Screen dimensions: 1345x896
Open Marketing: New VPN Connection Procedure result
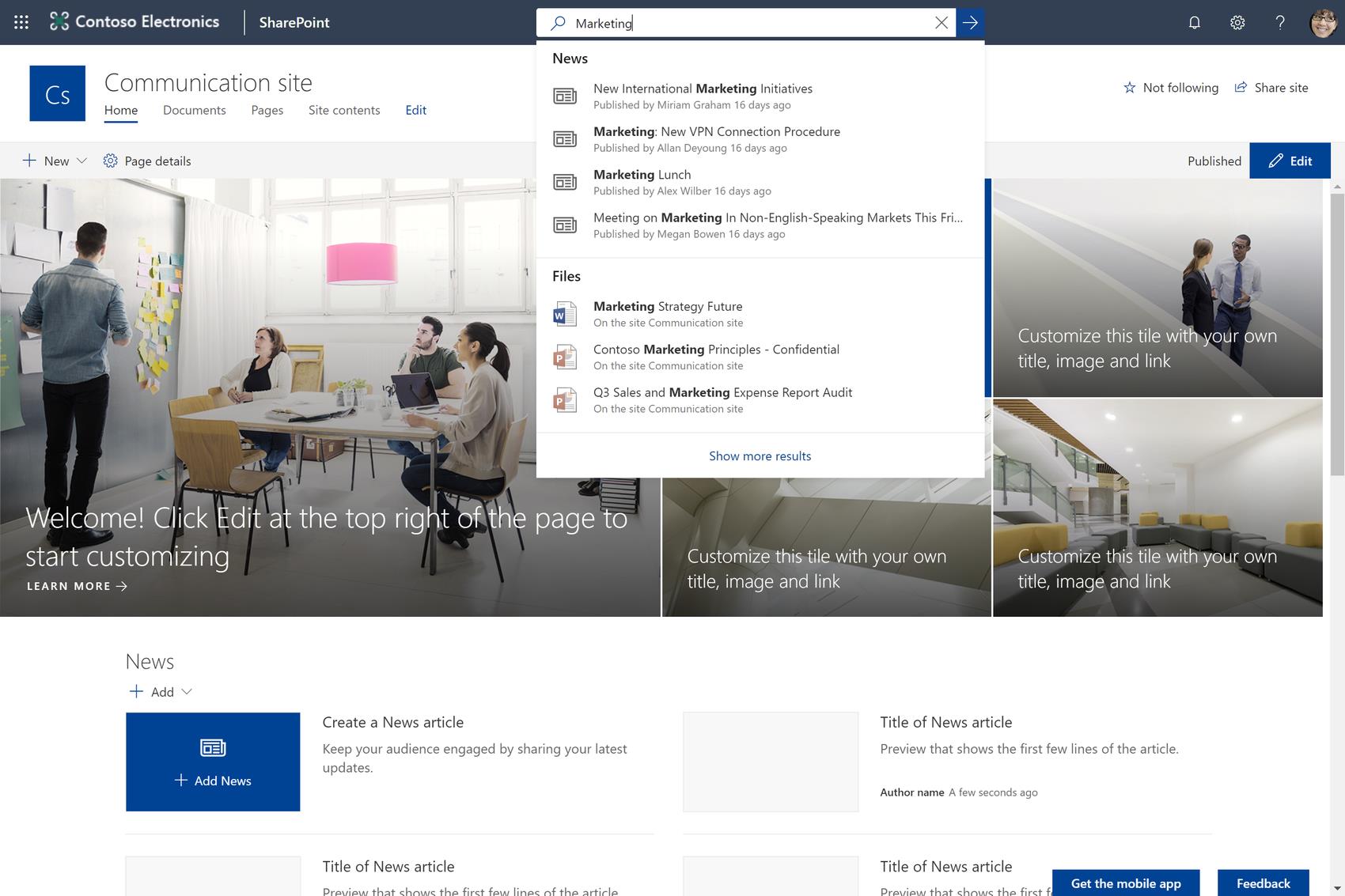(x=760, y=139)
